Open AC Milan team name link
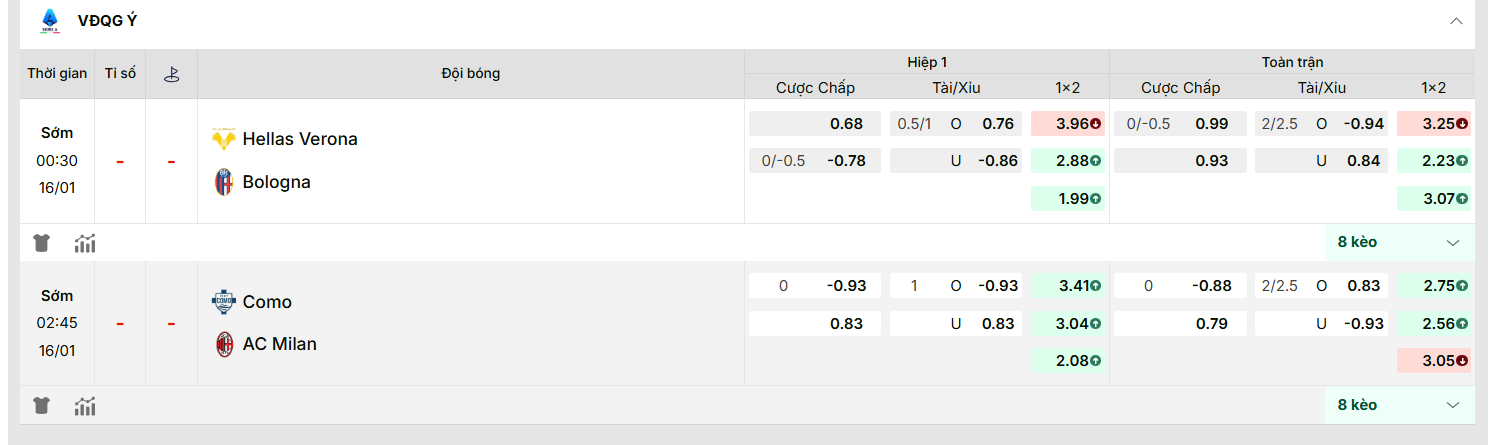1498x445 pixels. click(x=279, y=344)
